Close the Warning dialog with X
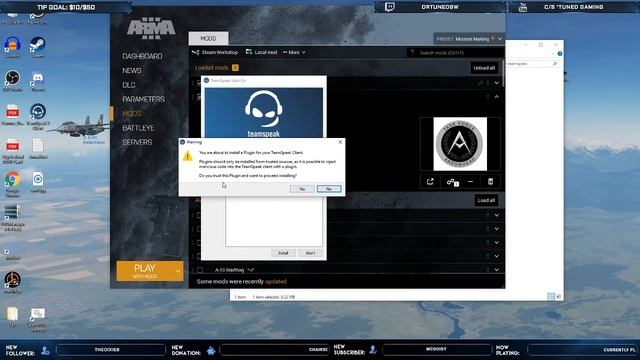This screenshot has height=360, width=640. click(x=340, y=142)
